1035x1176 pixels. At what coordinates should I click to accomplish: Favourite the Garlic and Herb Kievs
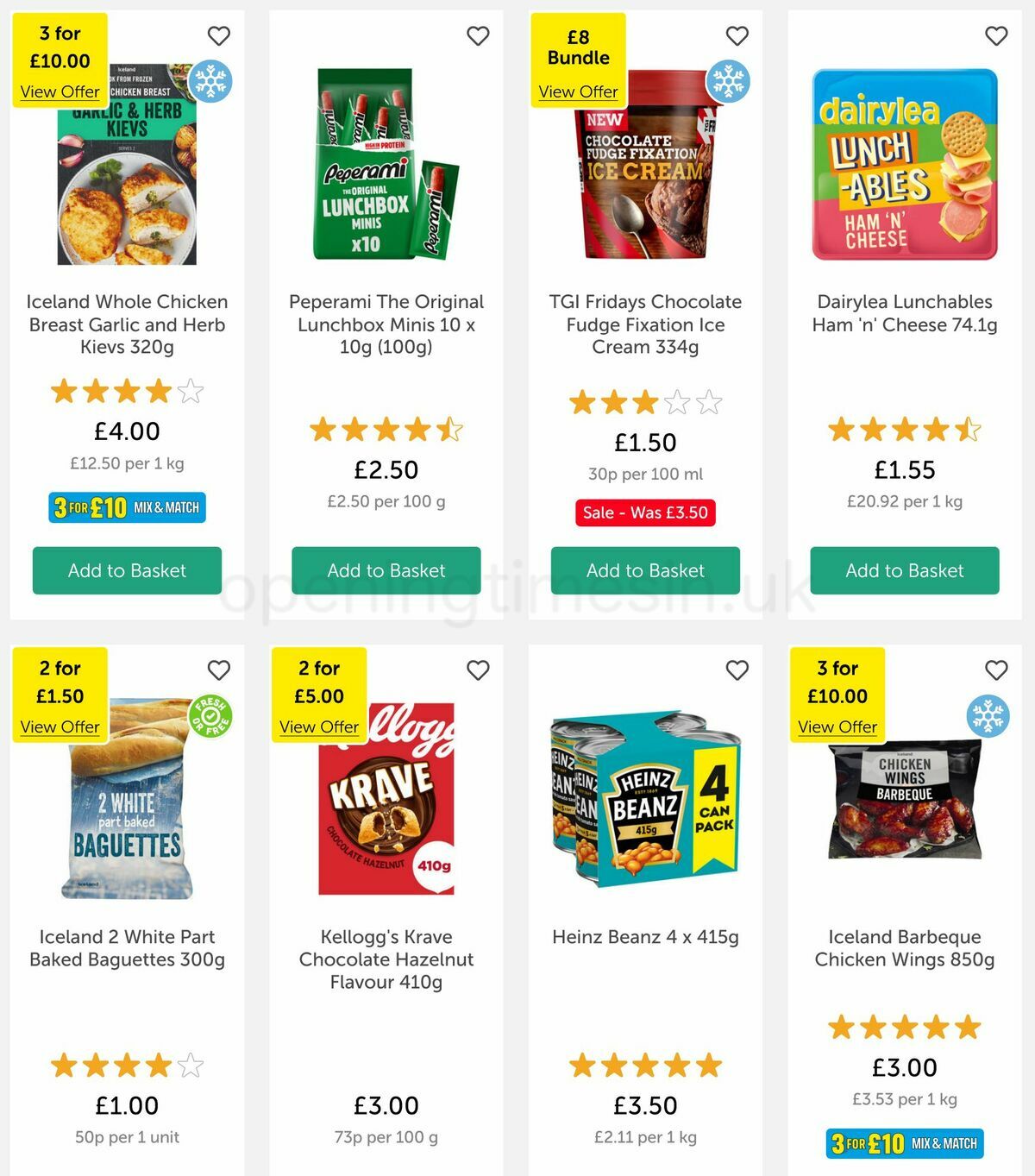(x=219, y=35)
